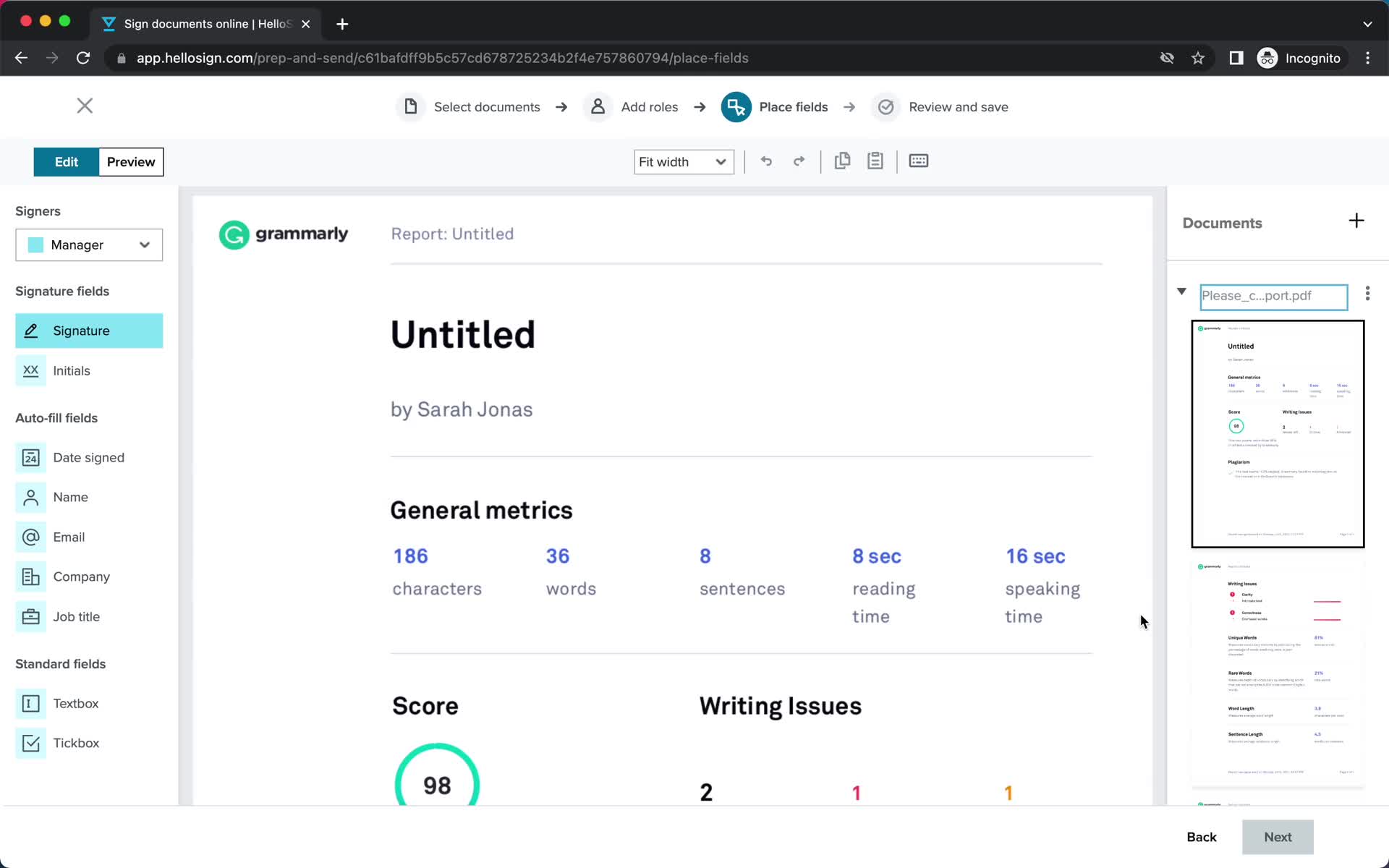
Task: Select the Textbox standard field
Action: (x=88, y=703)
